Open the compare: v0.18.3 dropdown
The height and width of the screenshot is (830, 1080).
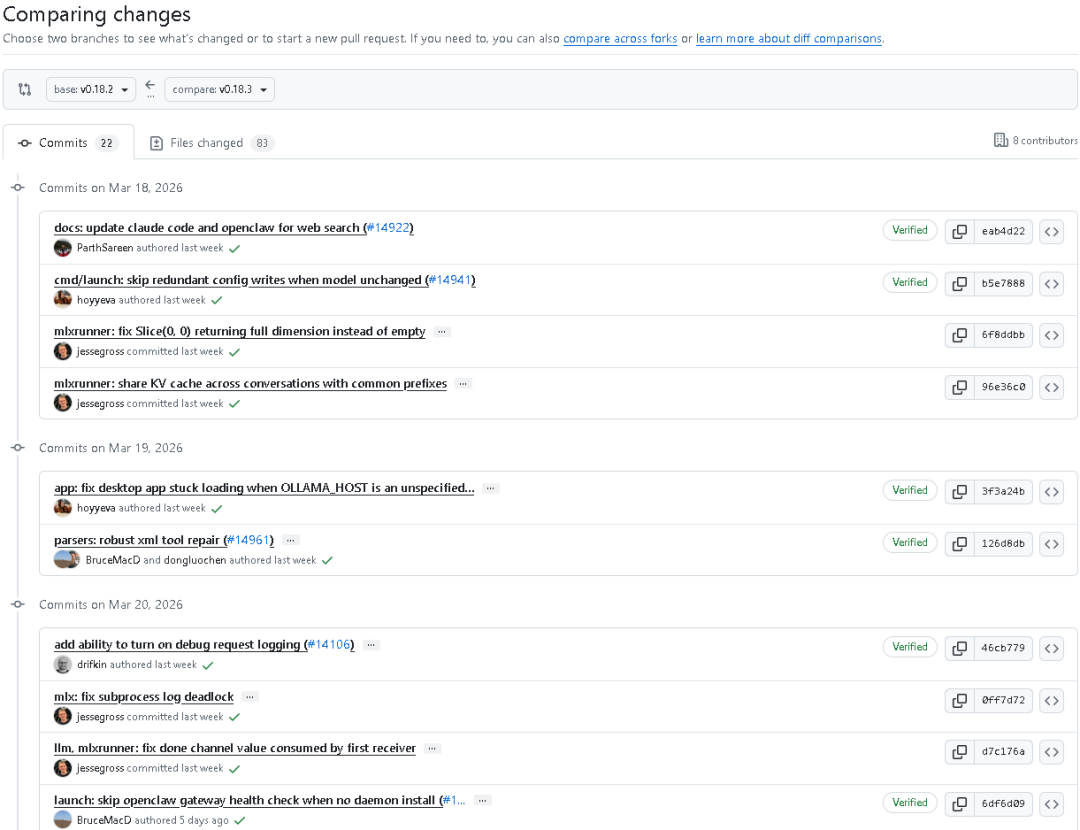click(x=219, y=90)
